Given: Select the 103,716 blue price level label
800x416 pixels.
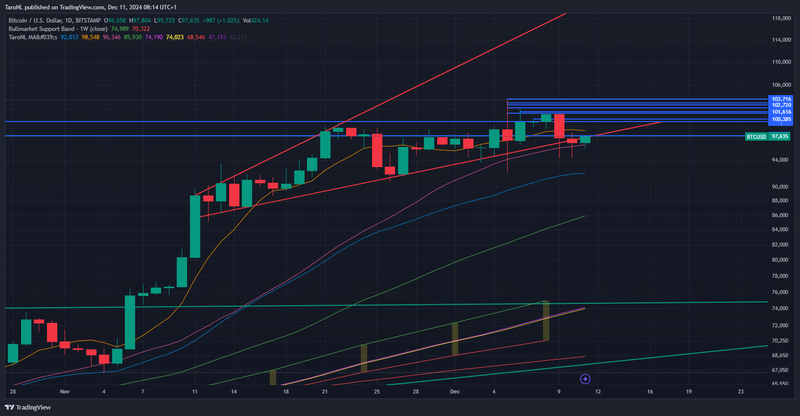Looking at the screenshot, I should [x=781, y=99].
